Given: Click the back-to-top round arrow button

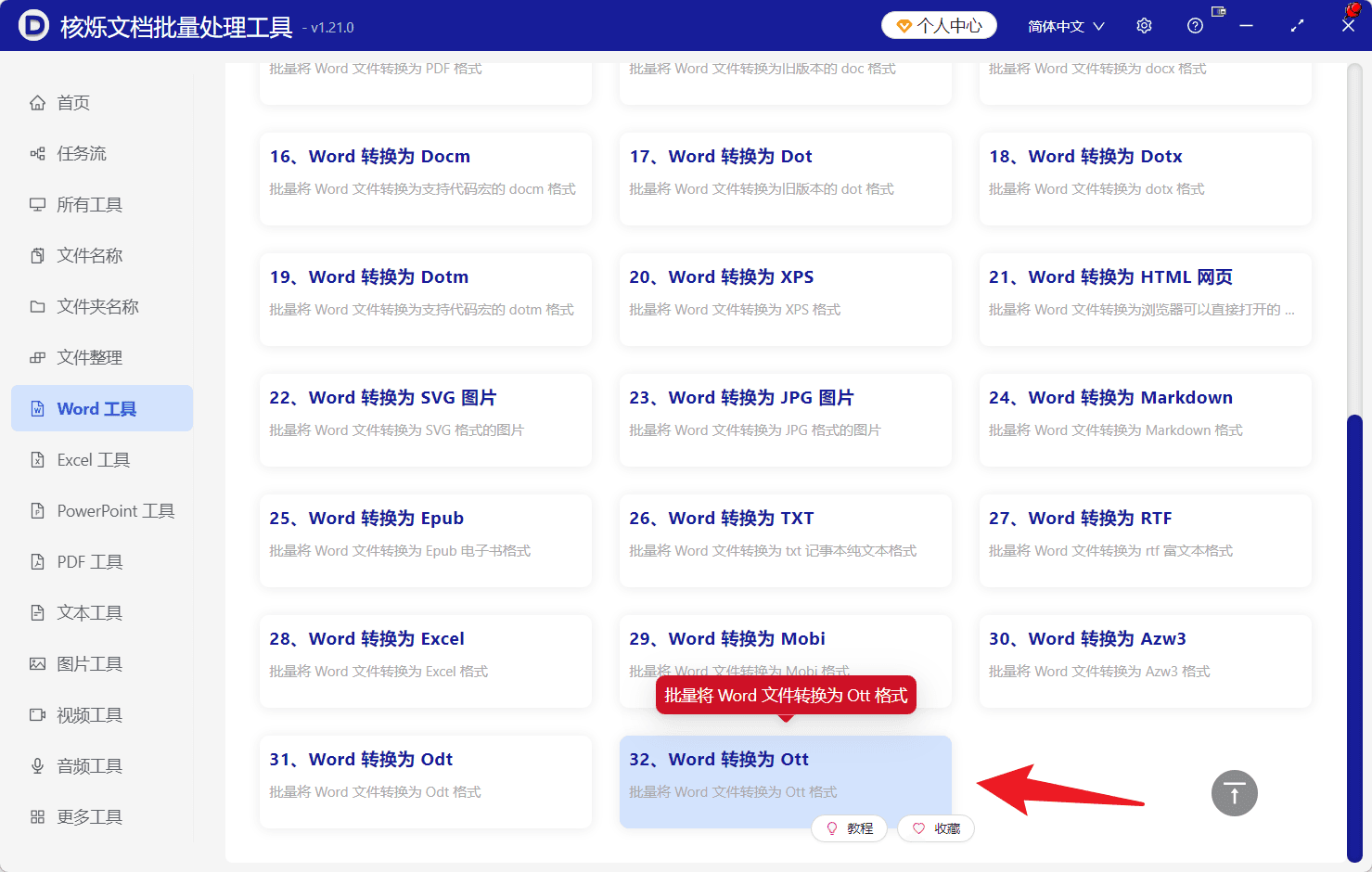Looking at the screenshot, I should [1235, 793].
